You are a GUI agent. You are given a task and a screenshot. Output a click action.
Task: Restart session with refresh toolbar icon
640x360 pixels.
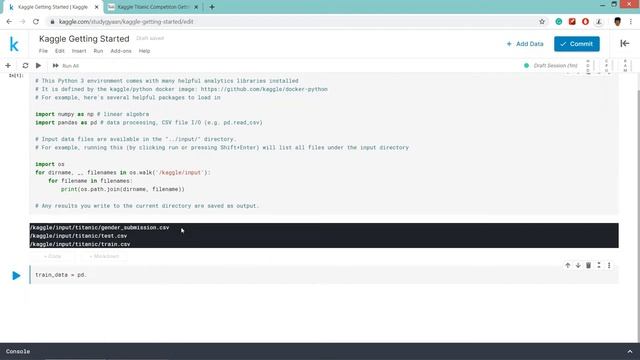25,65
